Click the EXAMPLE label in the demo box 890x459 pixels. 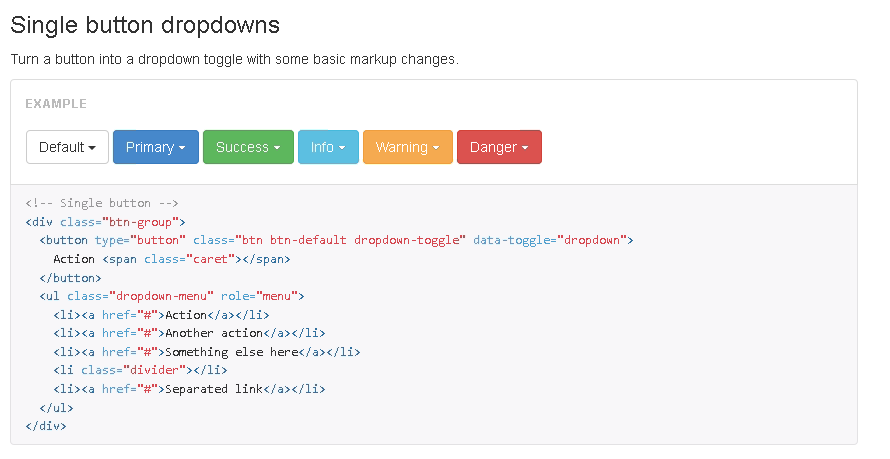[x=56, y=103]
